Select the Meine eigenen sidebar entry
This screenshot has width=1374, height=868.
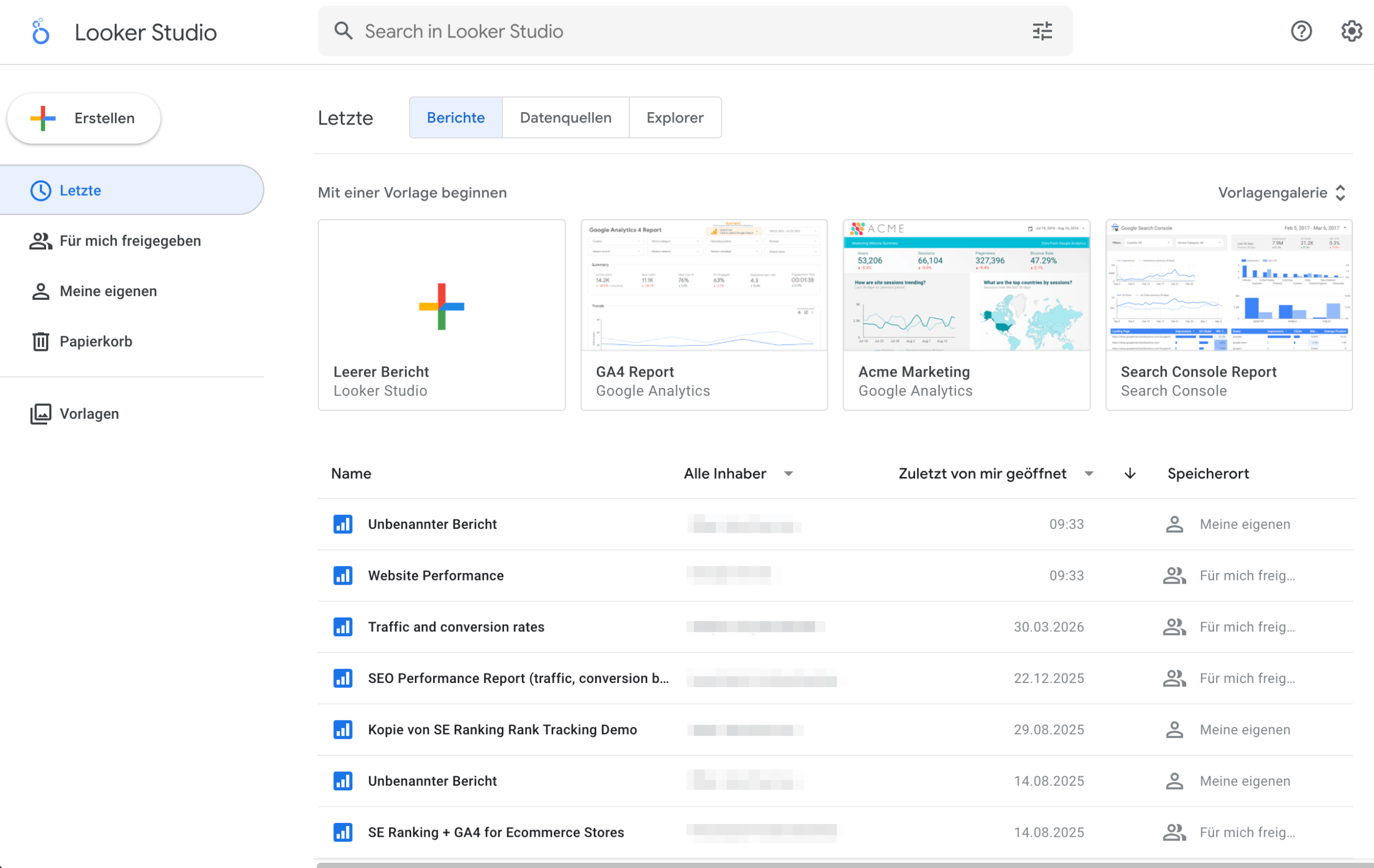(x=108, y=291)
